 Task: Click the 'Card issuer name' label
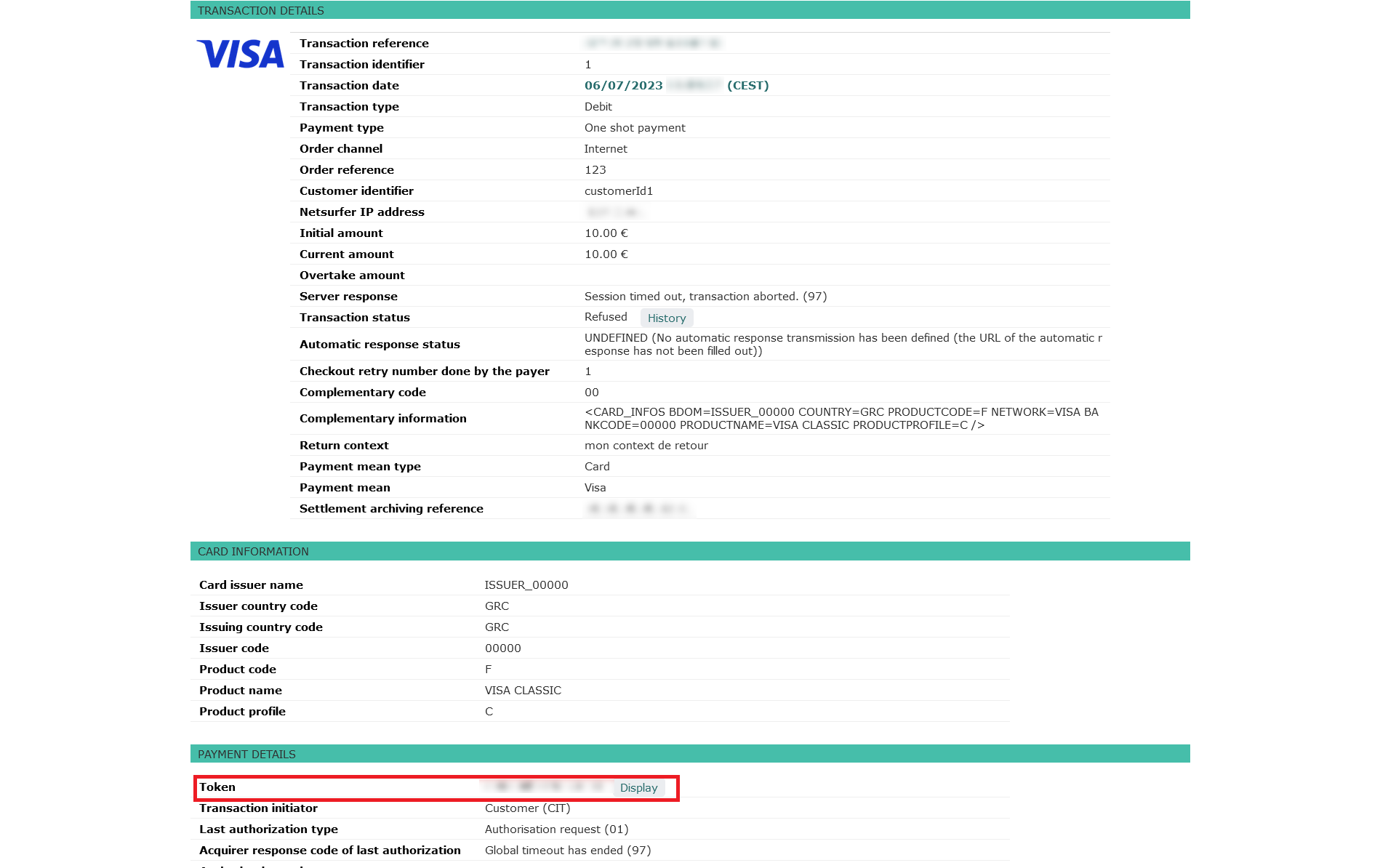tap(251, 585)
